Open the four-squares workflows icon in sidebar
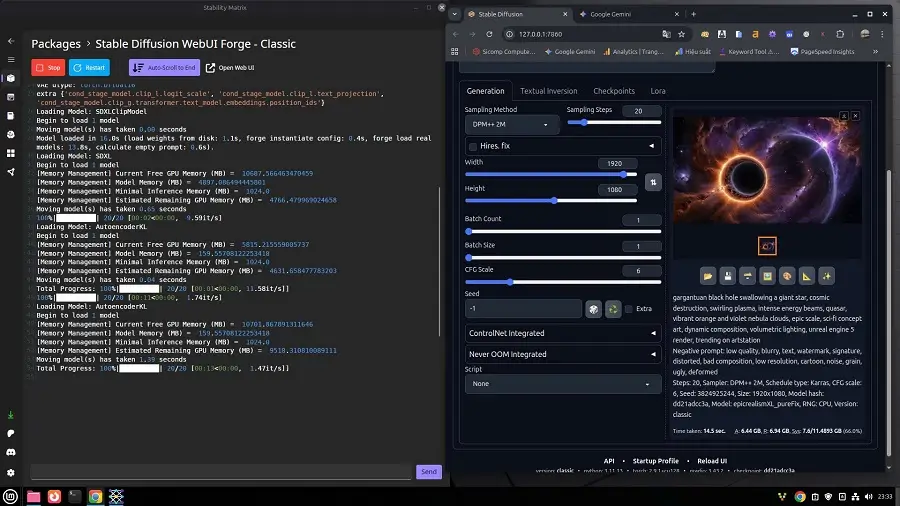This screenshot has width=900, height=506. click(10, 153)
